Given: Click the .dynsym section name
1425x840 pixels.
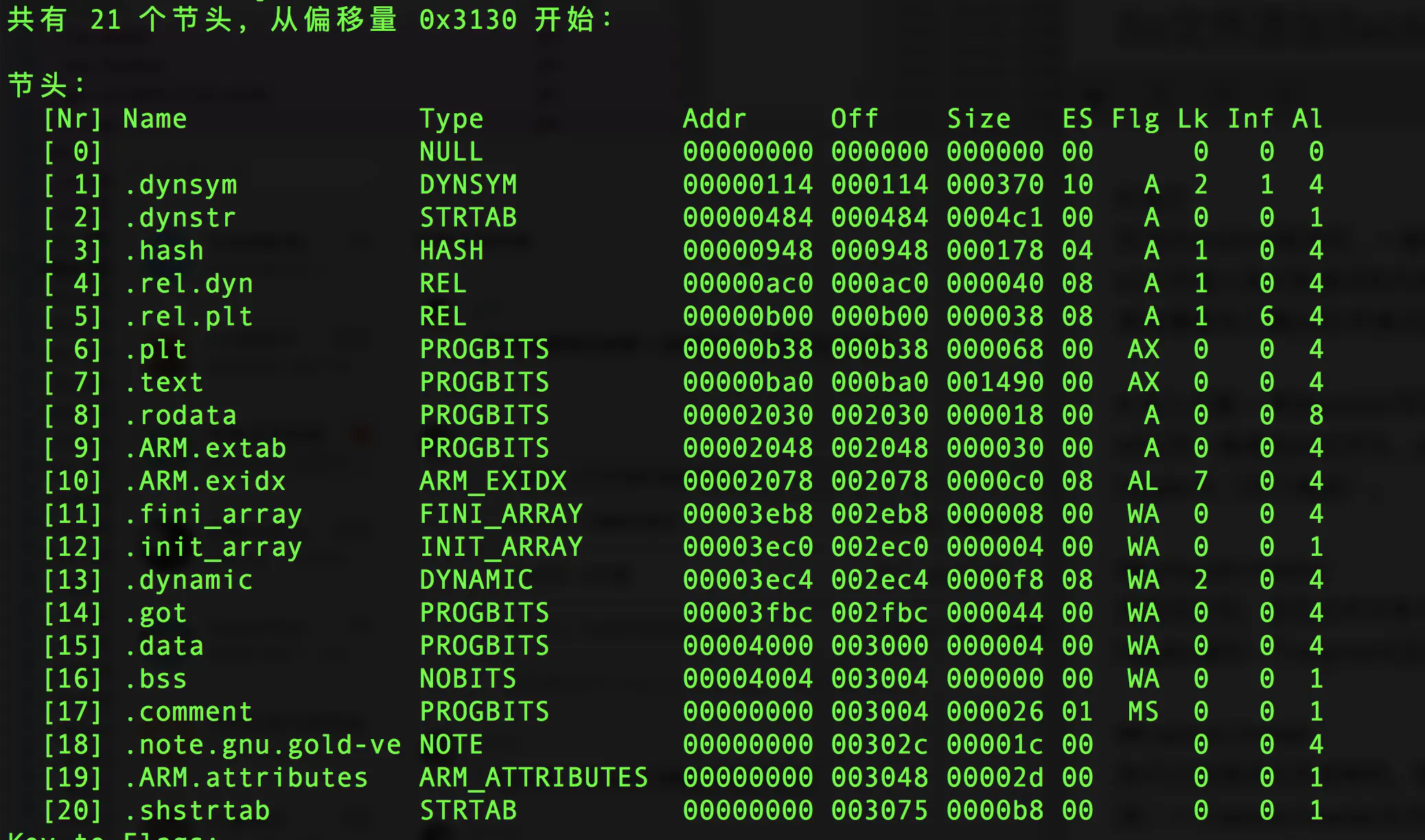Looking at the screenshot, I should 181,185.
